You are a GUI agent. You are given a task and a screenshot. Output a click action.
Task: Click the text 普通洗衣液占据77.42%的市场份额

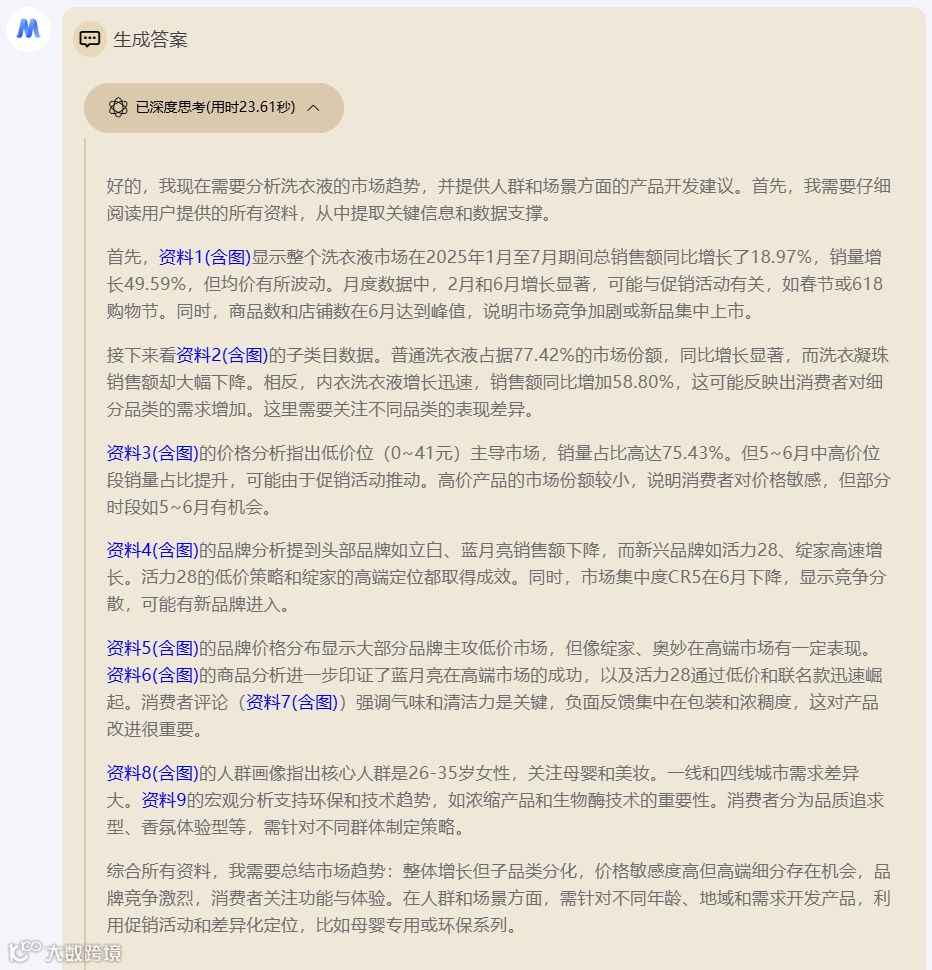[x=527, y=355]
